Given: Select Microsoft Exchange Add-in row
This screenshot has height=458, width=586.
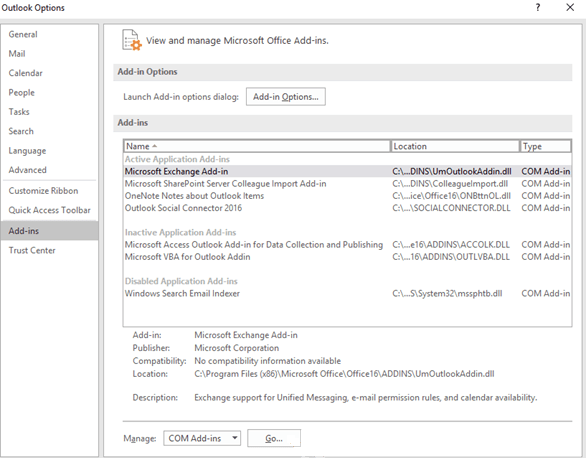Looking at the screenshot, I should [x=347, y=171].
